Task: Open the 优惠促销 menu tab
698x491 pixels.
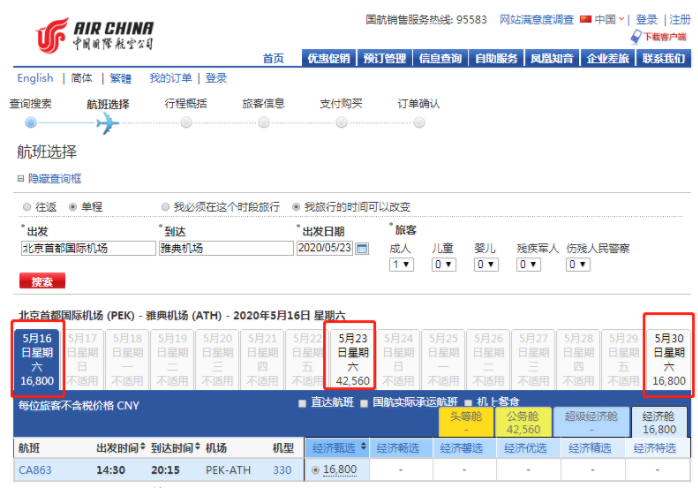Action: [329, 58]
